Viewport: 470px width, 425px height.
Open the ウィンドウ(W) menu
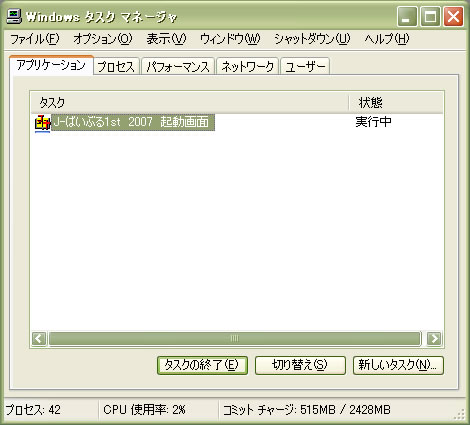[x=230, y=39]
